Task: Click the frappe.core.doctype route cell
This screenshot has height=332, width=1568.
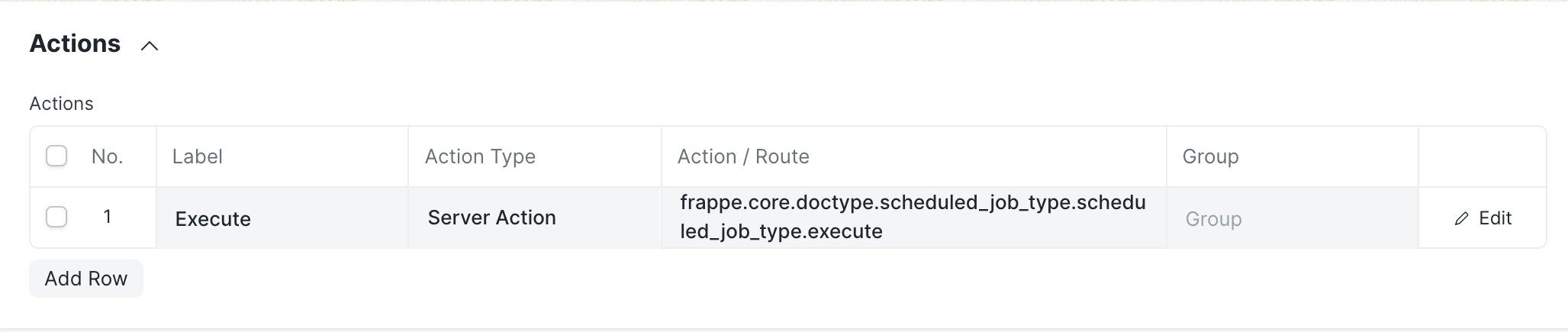Action: tap(913, 218)
